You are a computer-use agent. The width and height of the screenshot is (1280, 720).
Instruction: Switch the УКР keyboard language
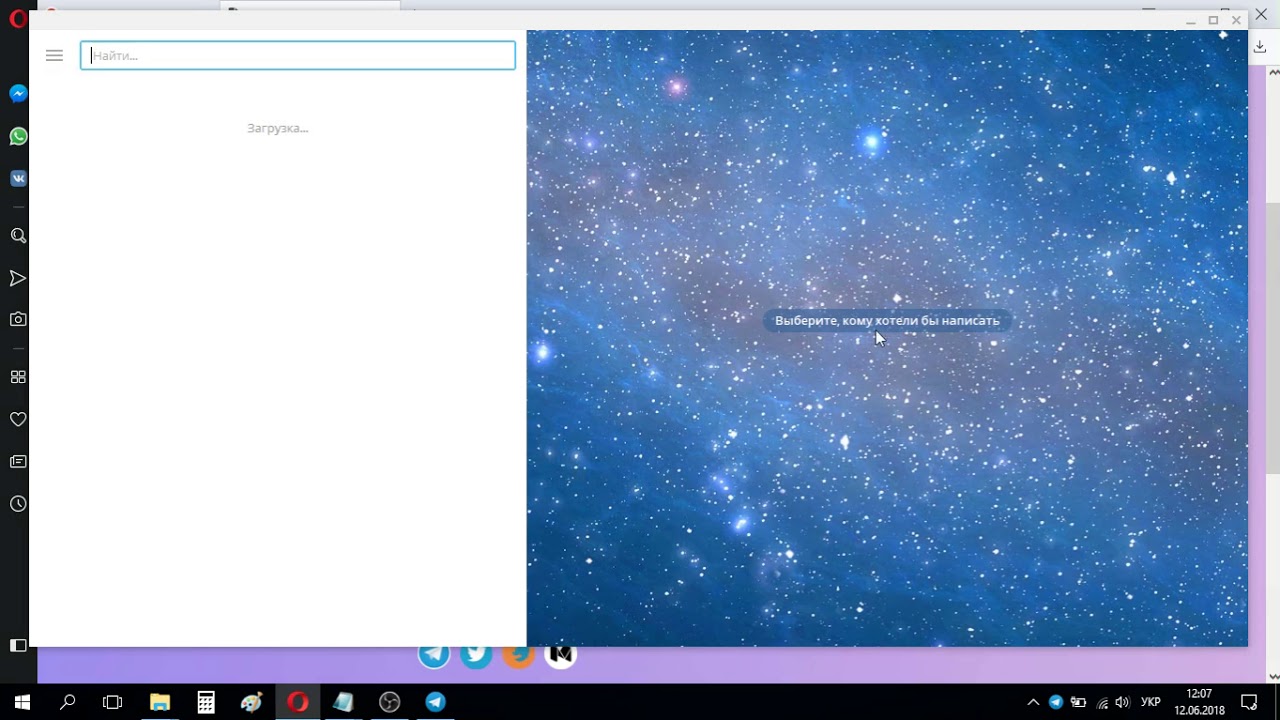tap(1151, 703)
